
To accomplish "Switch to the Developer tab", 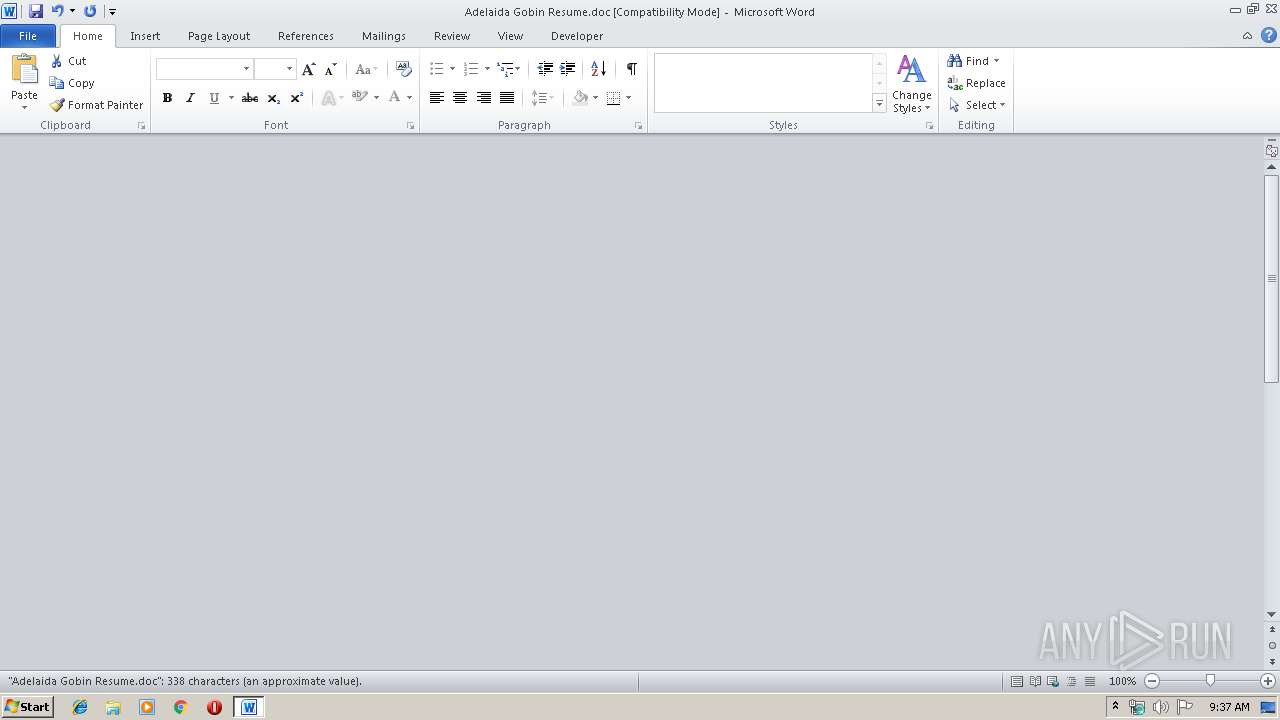I will pyautogui.click(x=577, y=36).
